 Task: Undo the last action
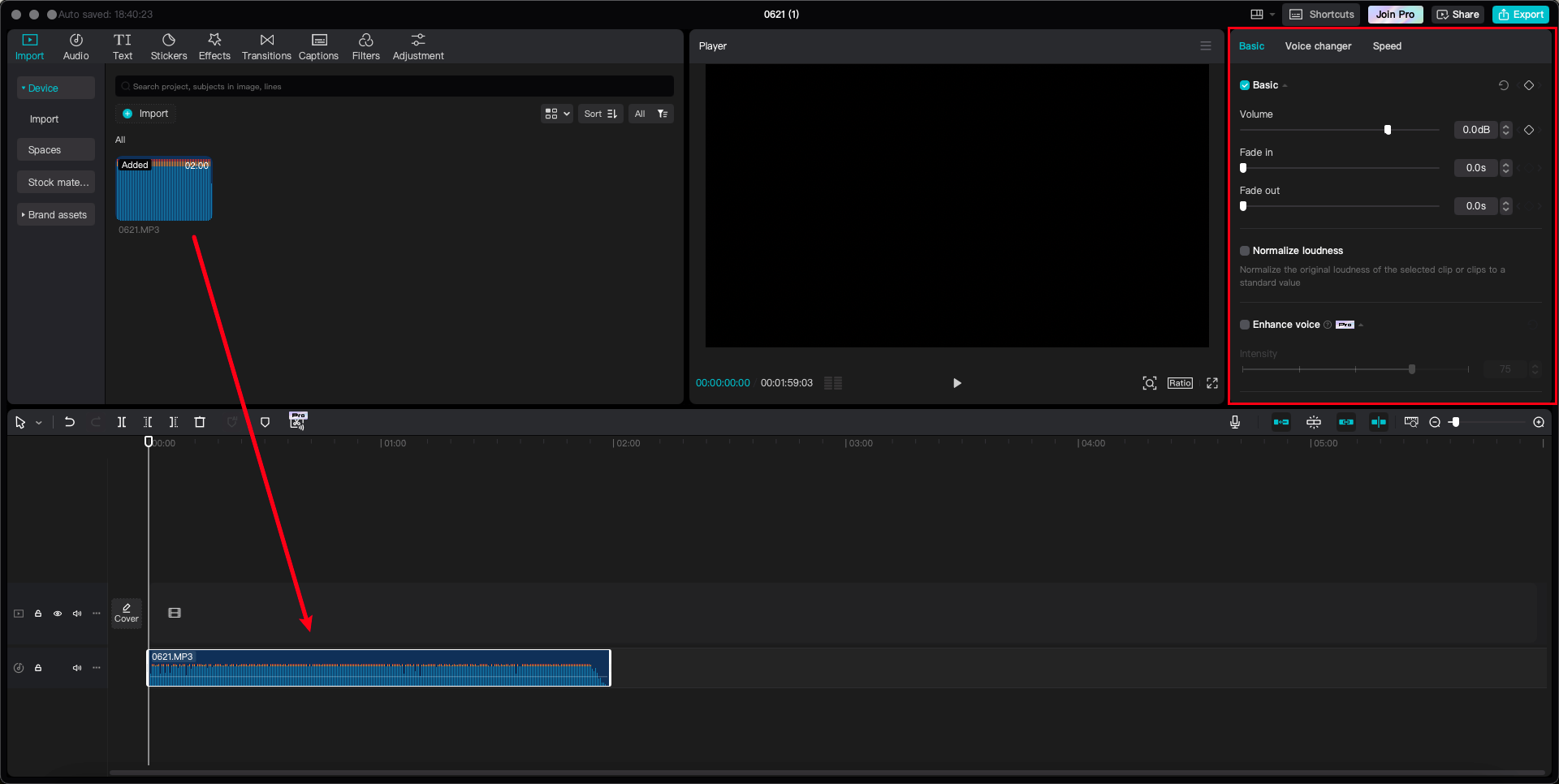[70, 422]
